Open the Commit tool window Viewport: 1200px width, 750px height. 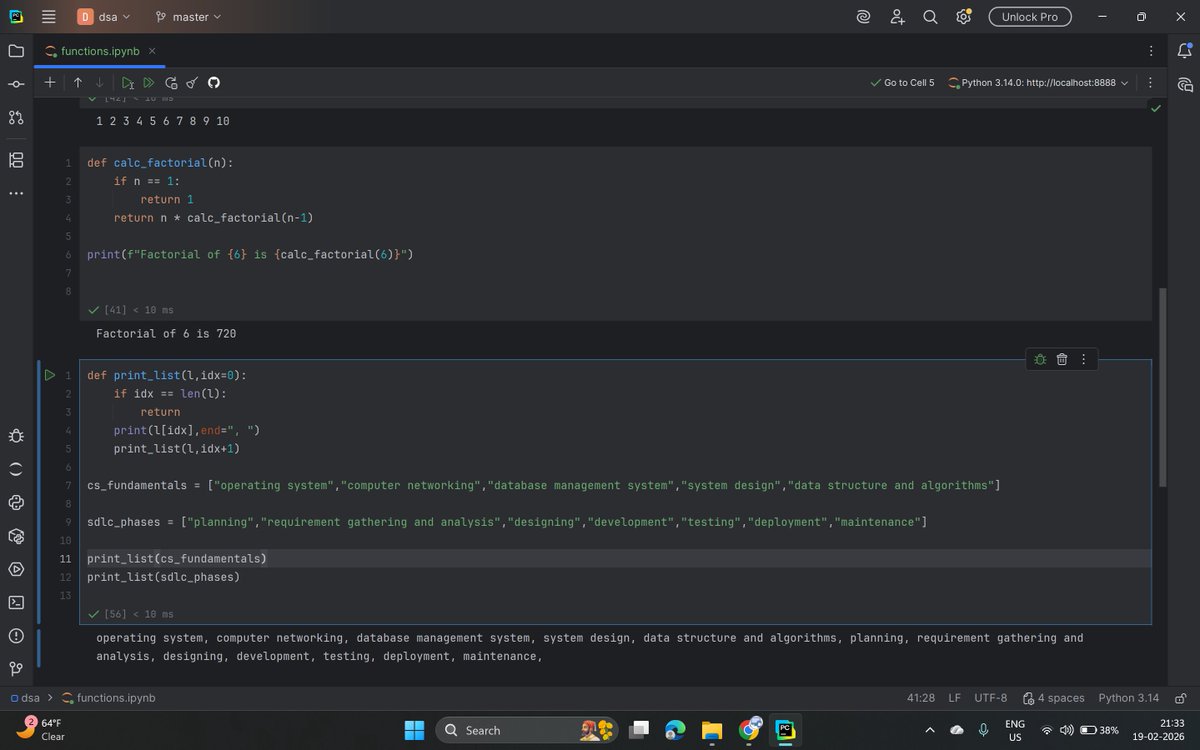[x=15, y=84]
